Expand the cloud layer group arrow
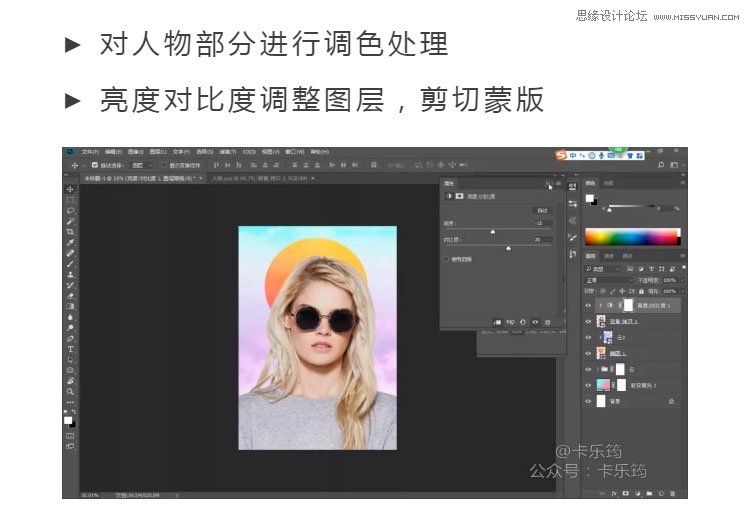 click(x=597, y=369)
